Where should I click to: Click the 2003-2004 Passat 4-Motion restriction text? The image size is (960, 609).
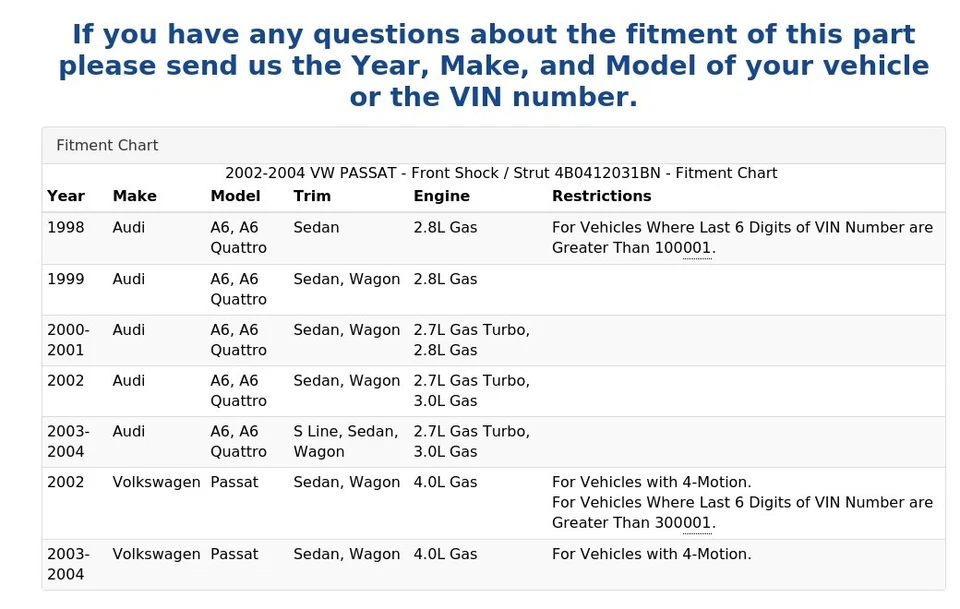click(651, 554)
